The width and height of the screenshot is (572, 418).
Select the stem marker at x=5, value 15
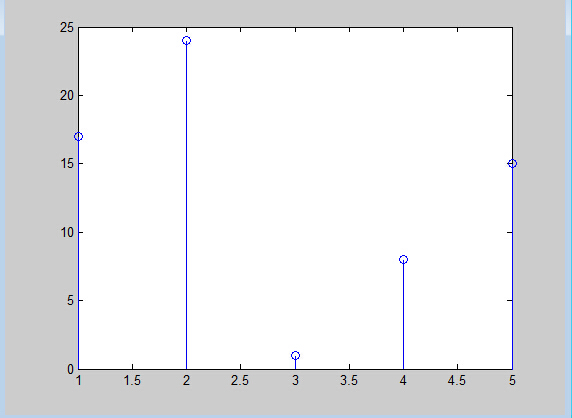[x=512, y=163]
